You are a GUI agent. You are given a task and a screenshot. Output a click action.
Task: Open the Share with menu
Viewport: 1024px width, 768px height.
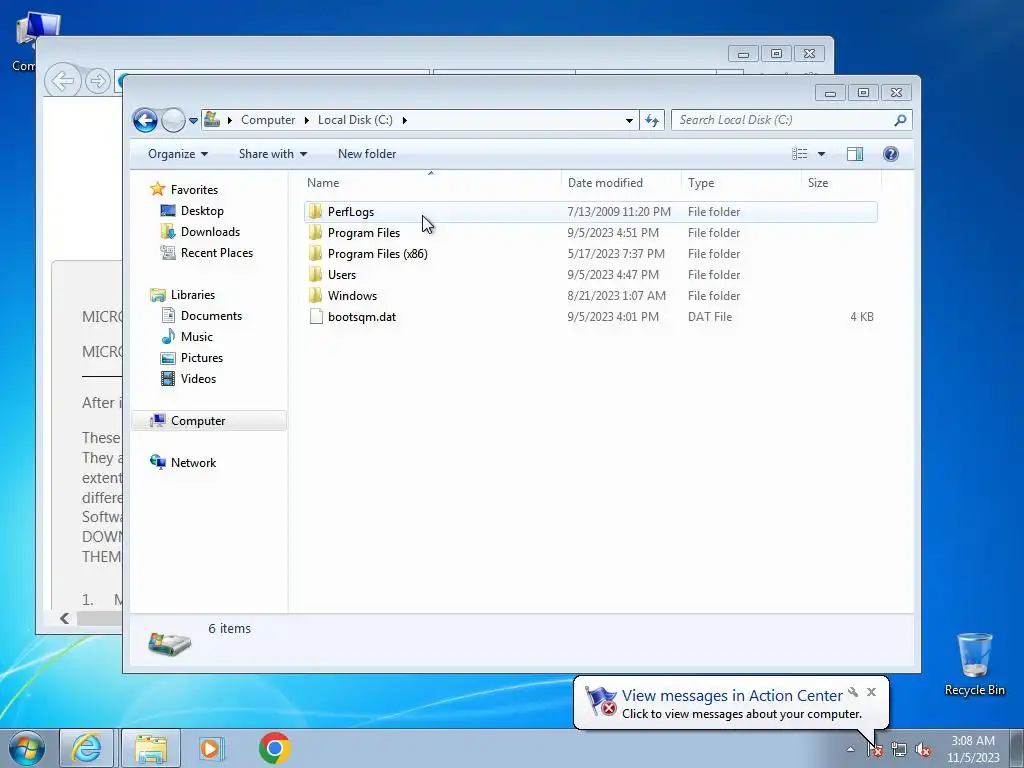click(x=272, y=154)
